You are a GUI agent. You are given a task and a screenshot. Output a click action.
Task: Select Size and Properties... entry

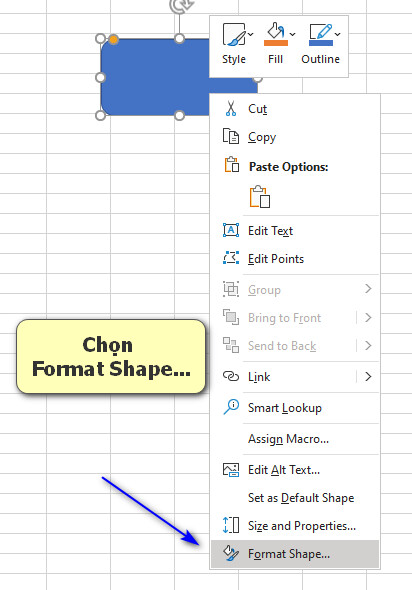tap(295, 526)
